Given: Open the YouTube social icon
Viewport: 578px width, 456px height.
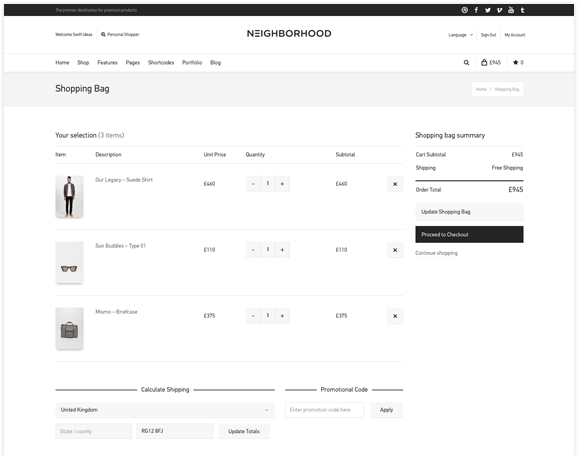Looking at the screenshot, I should (511, 10).
